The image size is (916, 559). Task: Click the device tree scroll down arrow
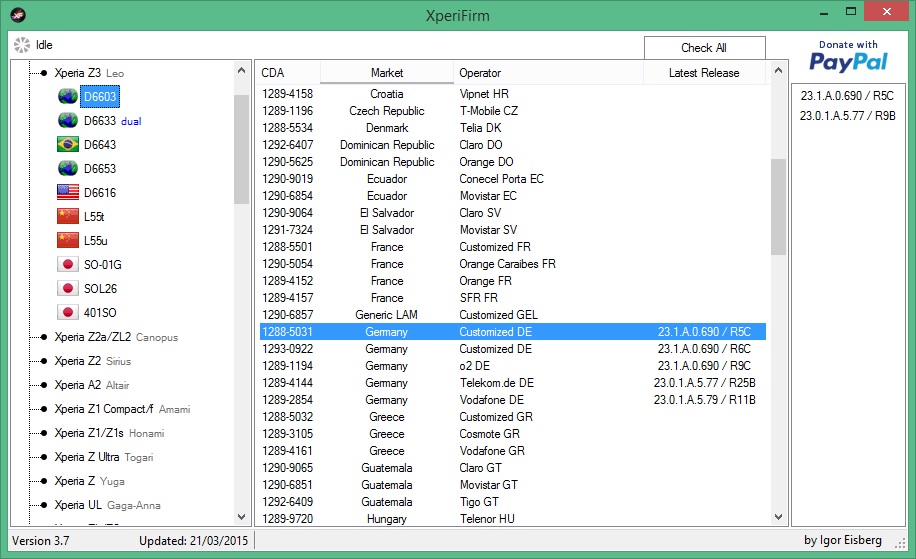point(241,516)
